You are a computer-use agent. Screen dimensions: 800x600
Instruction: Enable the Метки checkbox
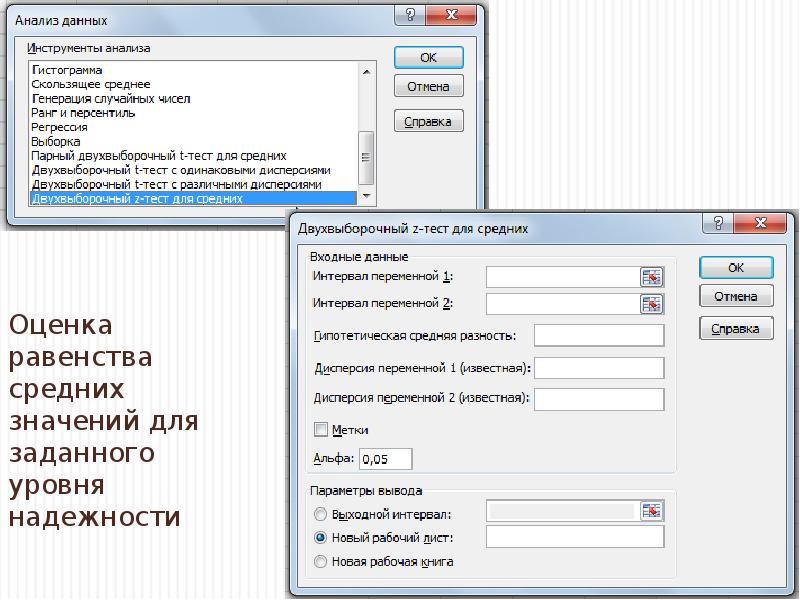coord(321,429)
